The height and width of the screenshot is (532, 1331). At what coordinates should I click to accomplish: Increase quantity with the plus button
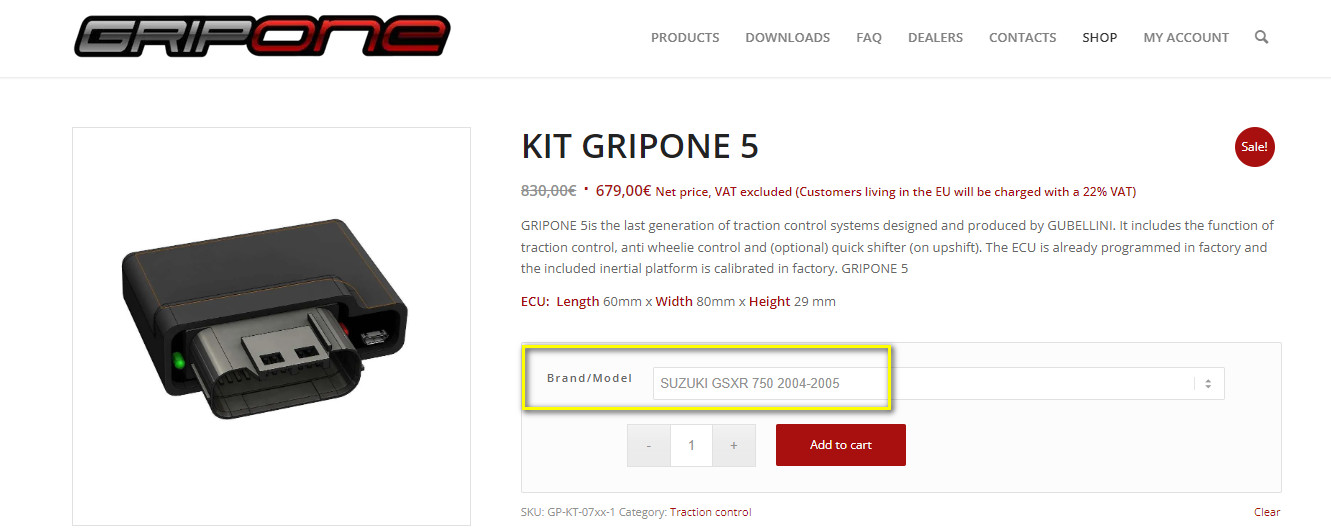click(x=734, y=445)
